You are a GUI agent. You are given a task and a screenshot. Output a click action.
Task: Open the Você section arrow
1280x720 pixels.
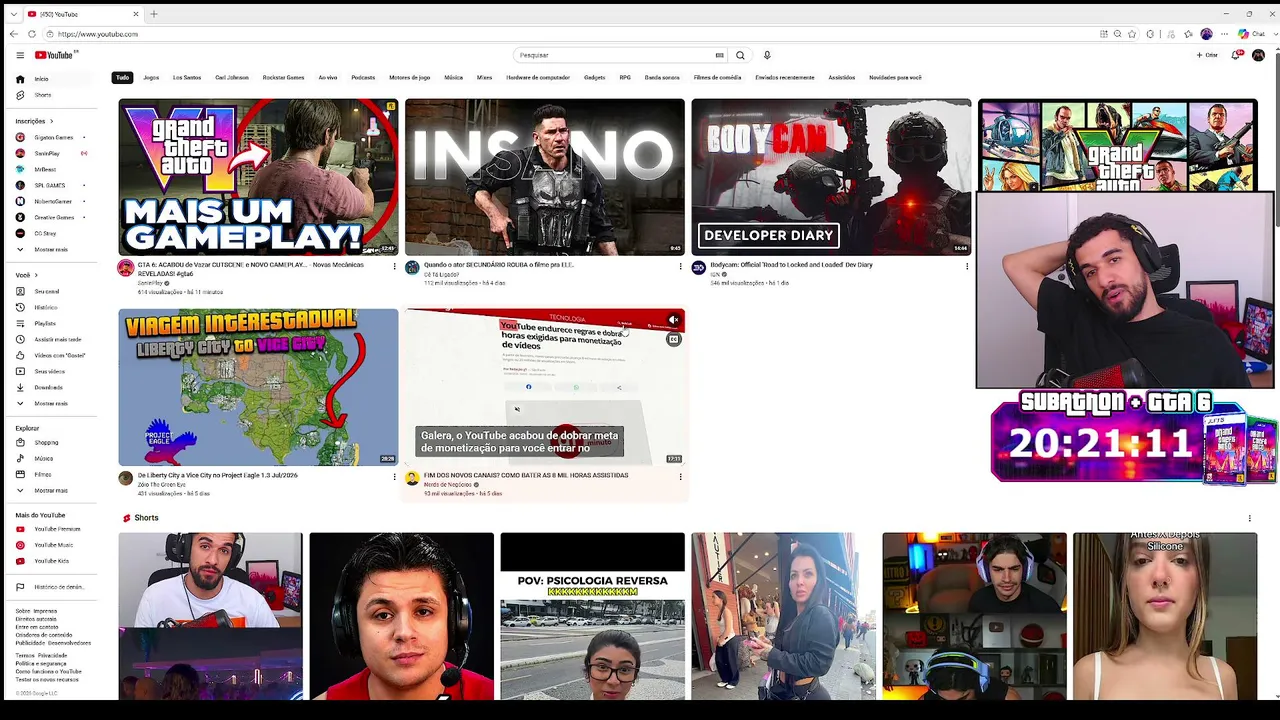pyautogui.click(x=36, y=275)
